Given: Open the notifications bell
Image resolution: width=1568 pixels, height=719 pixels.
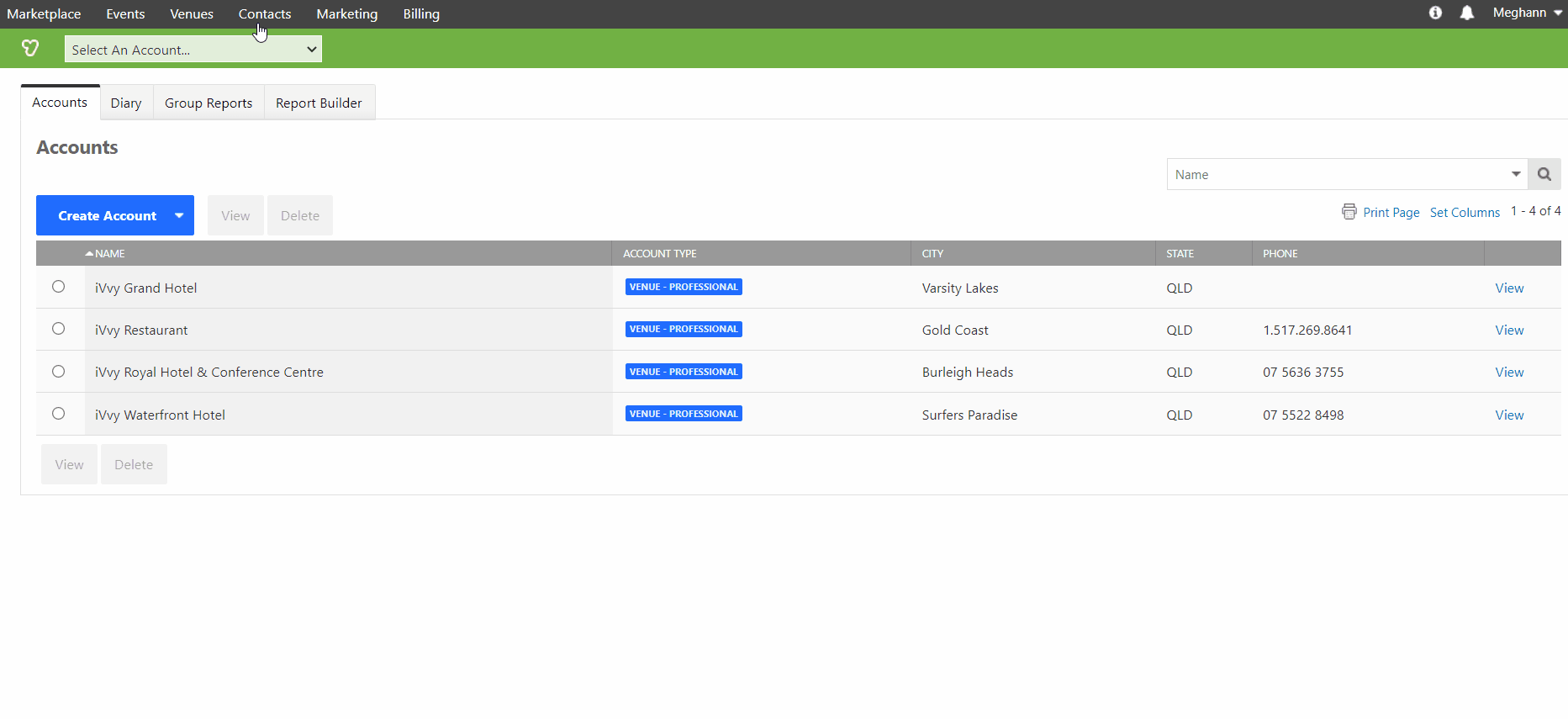Looking at the screenshot, I should (x=1467, y=13).
